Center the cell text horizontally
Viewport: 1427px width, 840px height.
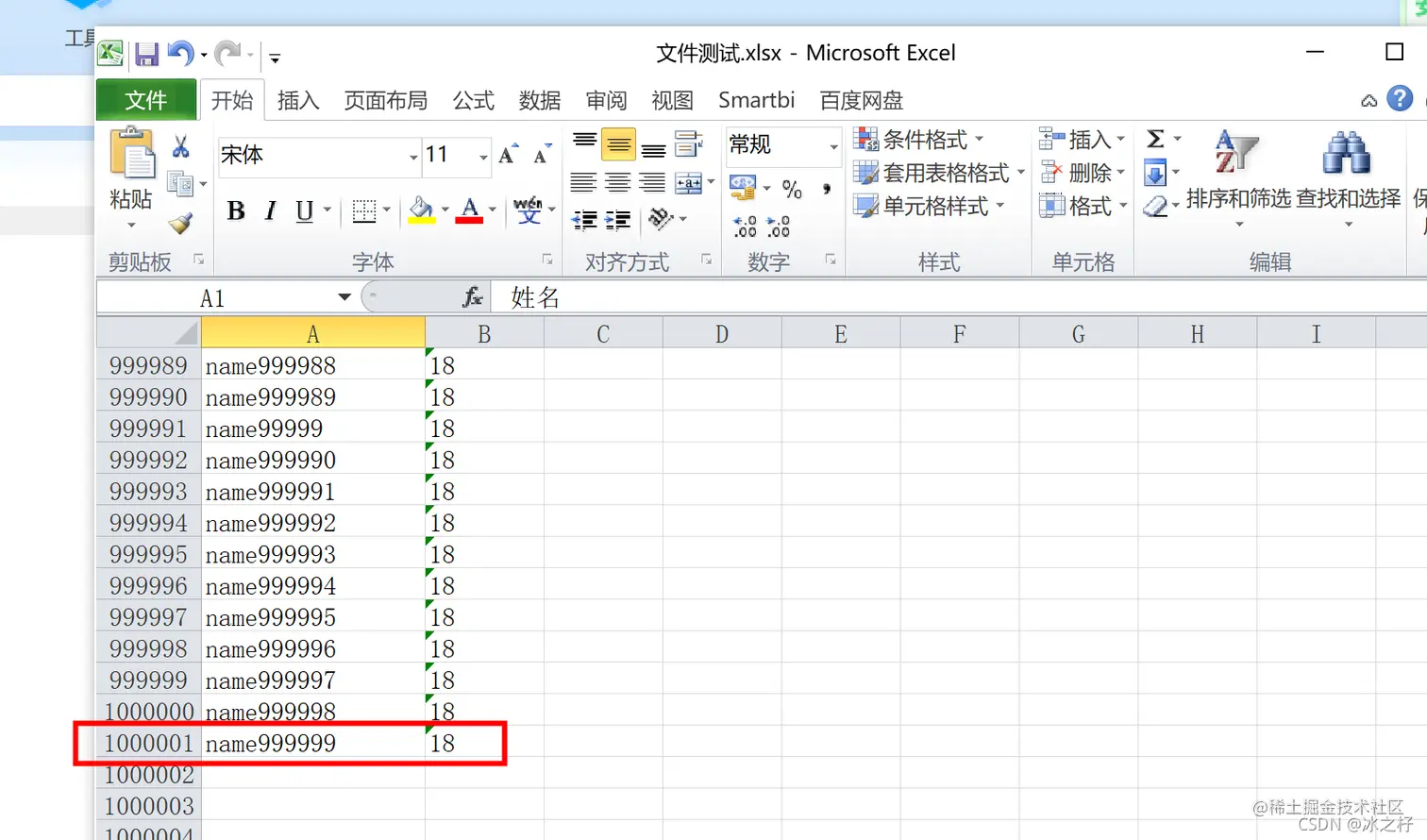618,182
